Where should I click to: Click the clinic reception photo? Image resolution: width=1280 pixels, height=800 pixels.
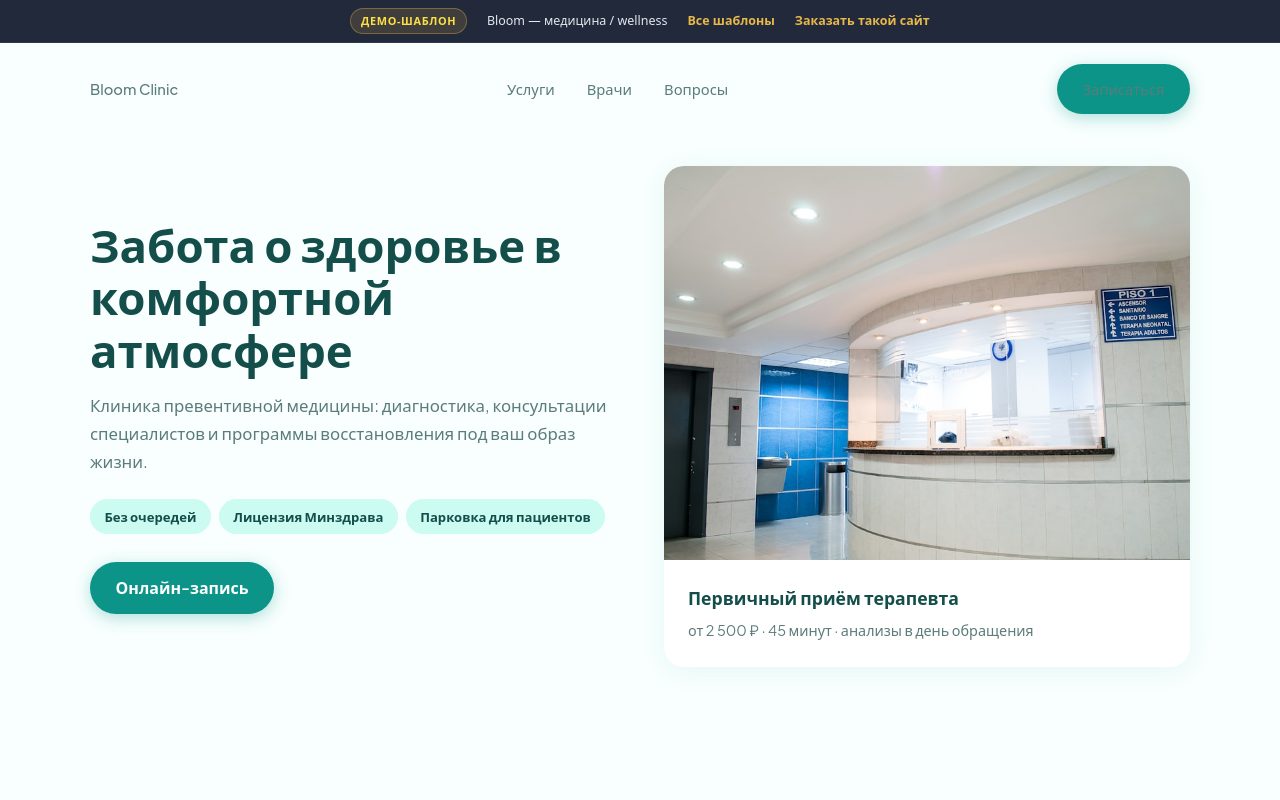tap(927, 363)
